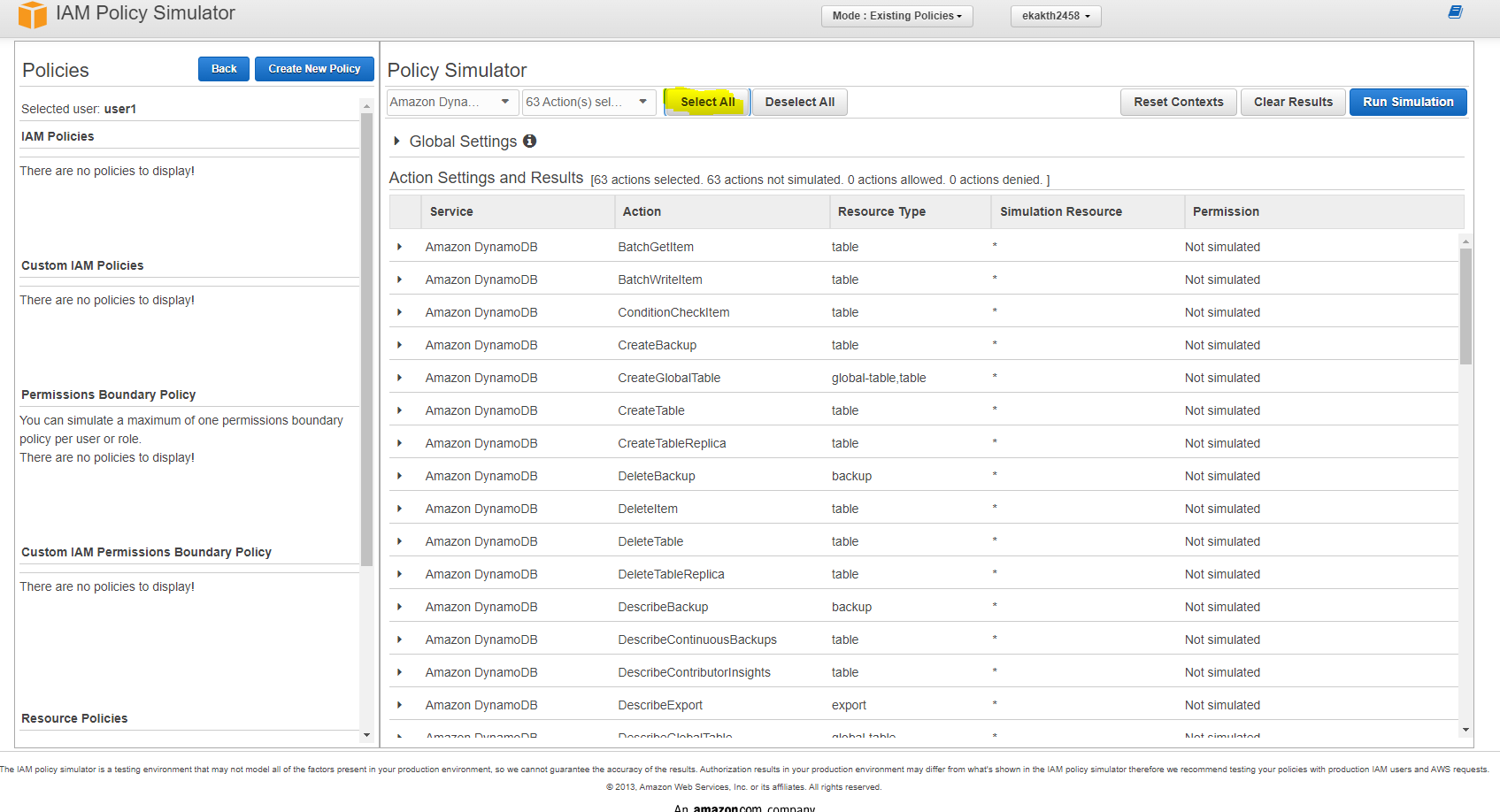Click 'Amazon DynamoDB' in the CreateTable row

(x=481, y=410)
